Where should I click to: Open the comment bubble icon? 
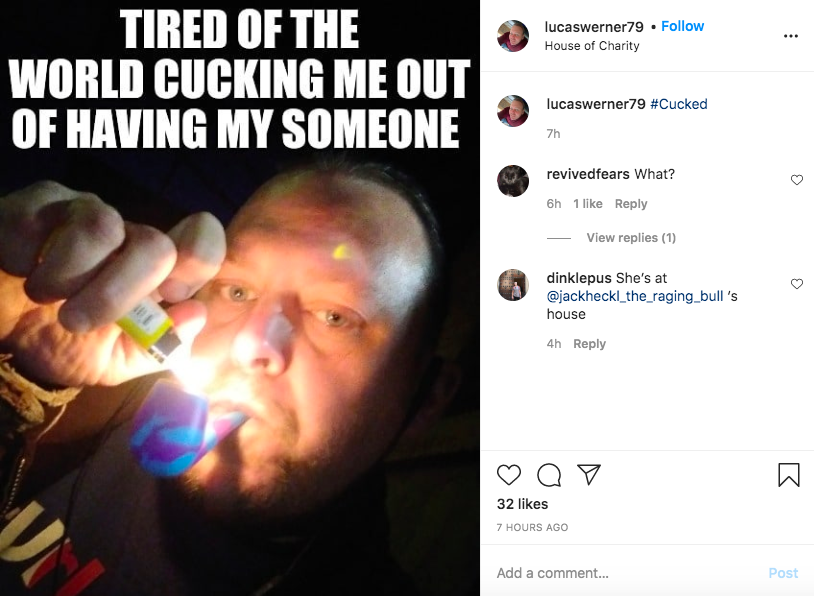point(549,475)
